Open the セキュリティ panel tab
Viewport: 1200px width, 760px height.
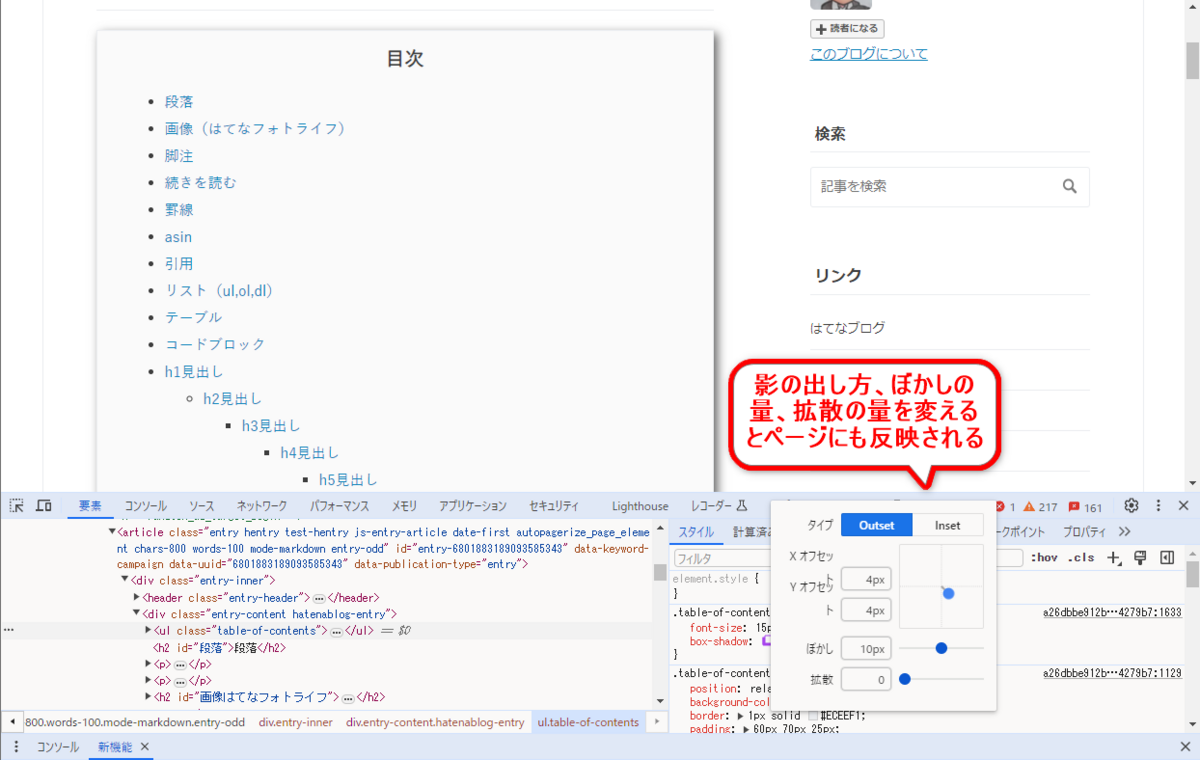click(x=554, y=506)
